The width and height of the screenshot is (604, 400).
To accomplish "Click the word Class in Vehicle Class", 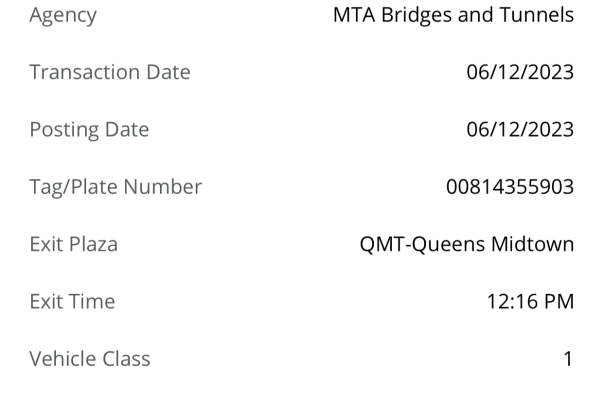I will click(x=125, y=357).
